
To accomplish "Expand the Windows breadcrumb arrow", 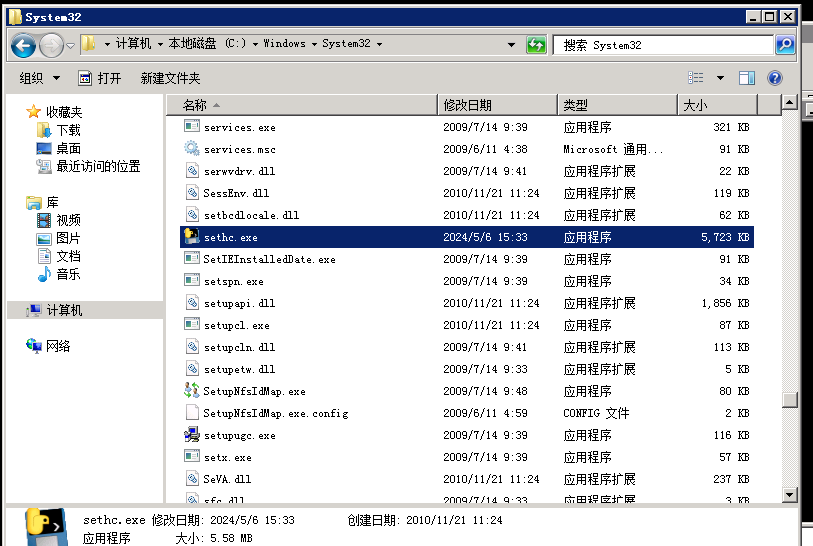I will click(255, 44).
